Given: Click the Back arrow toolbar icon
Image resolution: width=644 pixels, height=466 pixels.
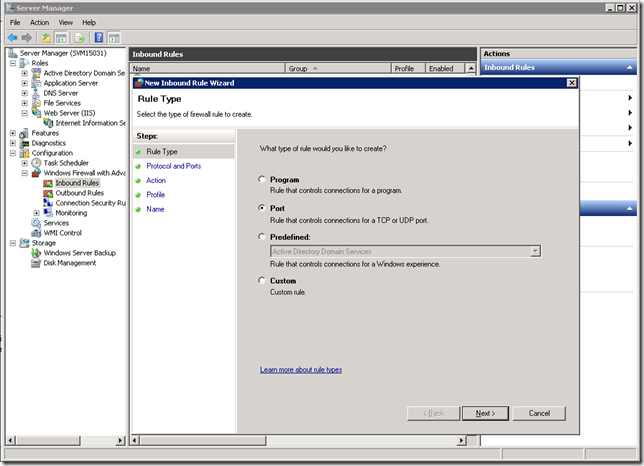Looking at the screenshot, I should point(13,38).
